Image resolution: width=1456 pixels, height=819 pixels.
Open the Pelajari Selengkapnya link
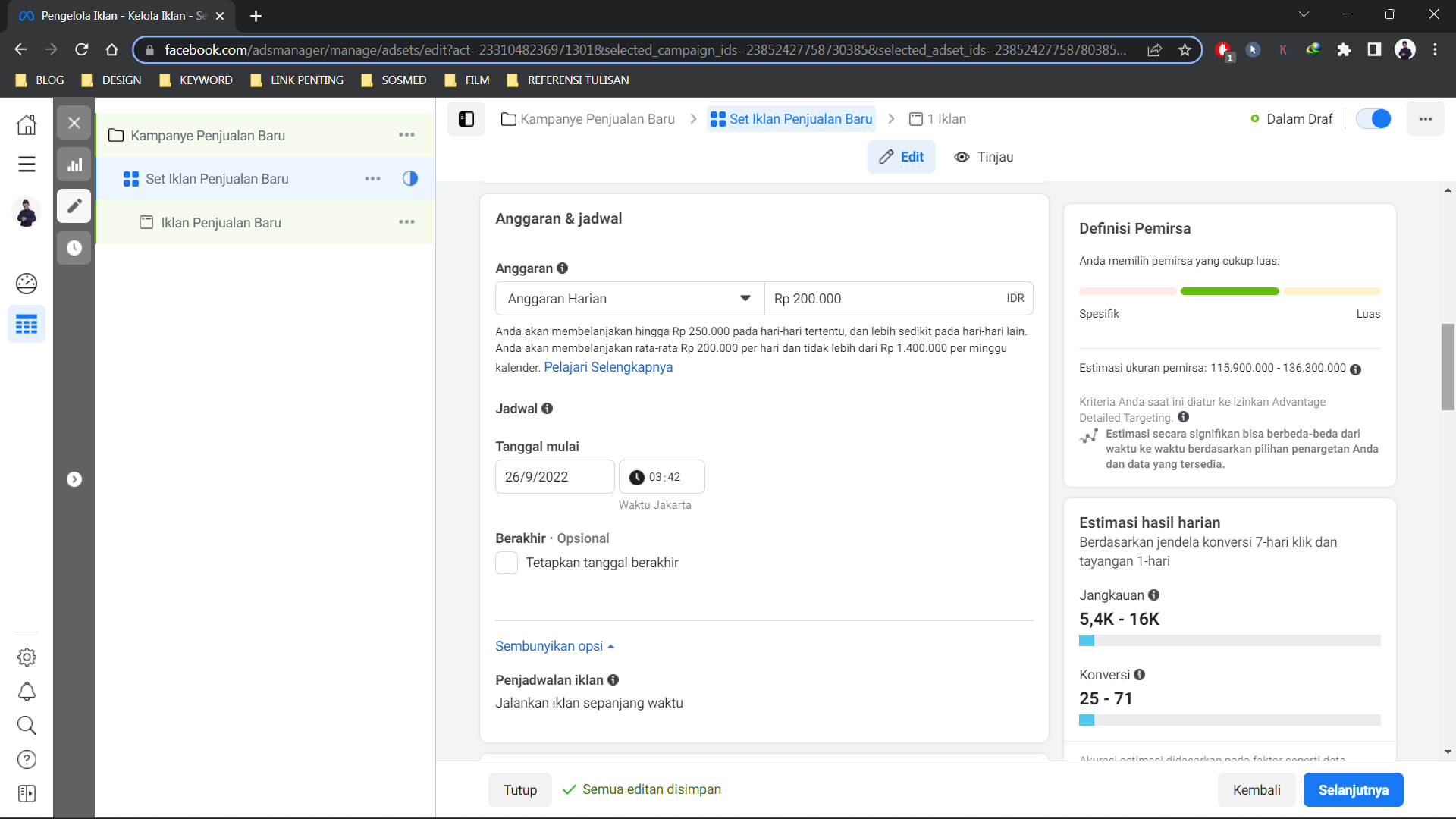click(x=608, y=367)
